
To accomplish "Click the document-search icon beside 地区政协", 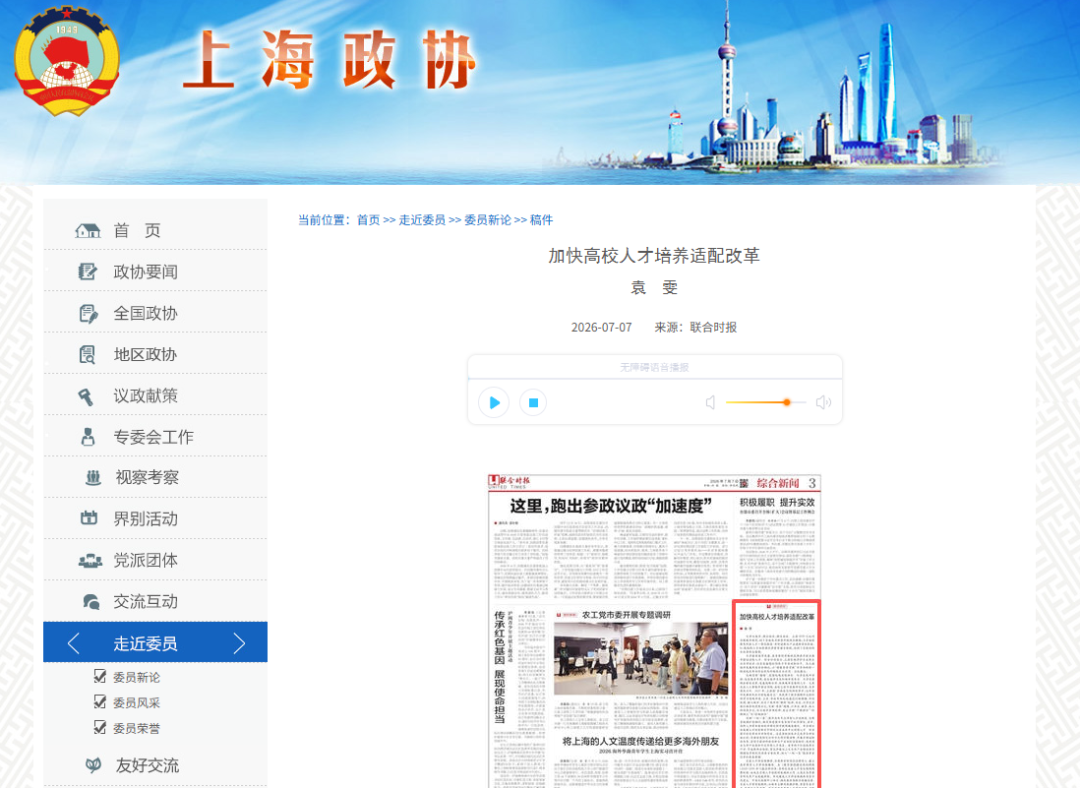I will tap(87, 355).
